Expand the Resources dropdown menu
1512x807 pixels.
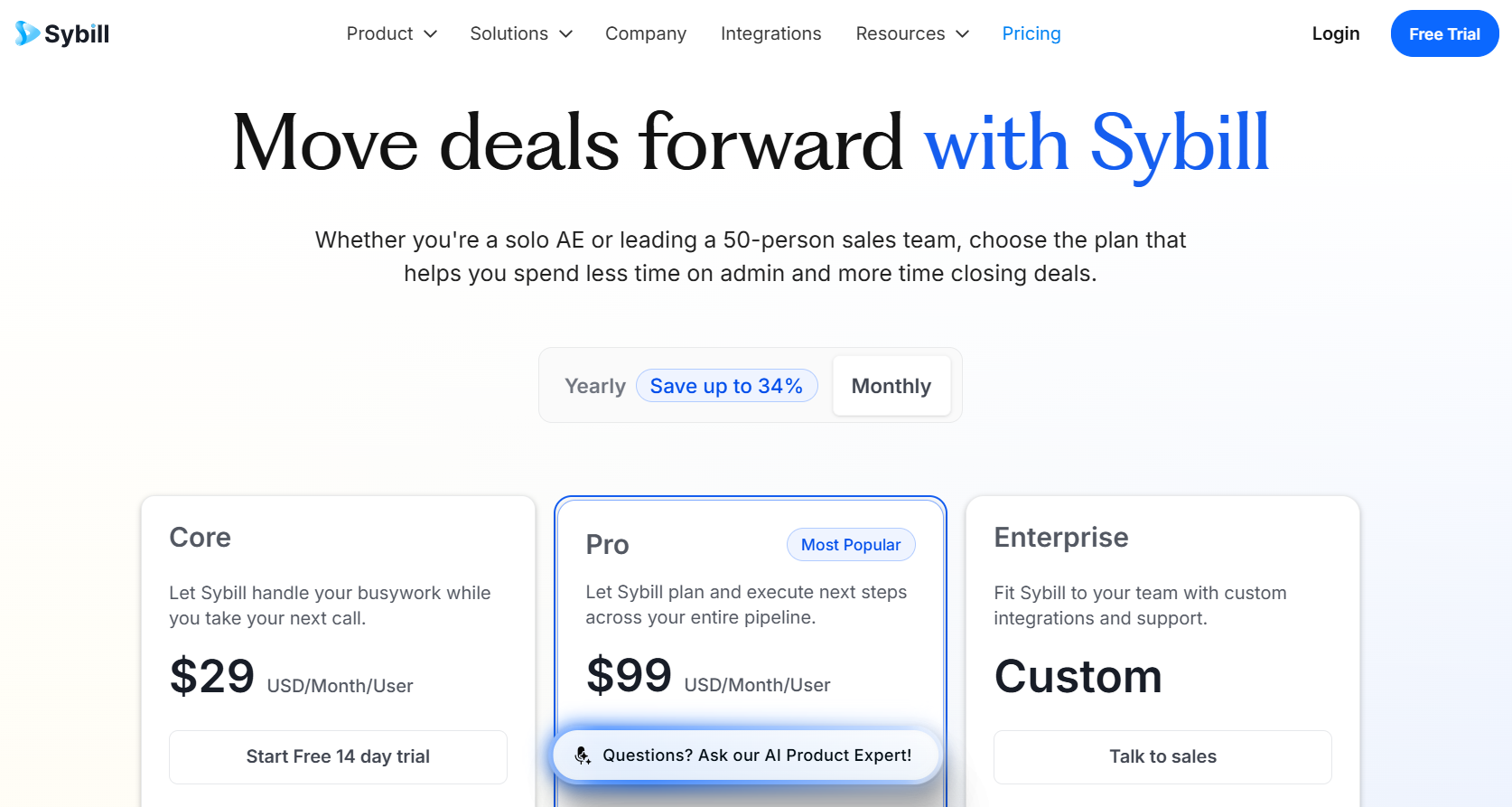click(x=912, y=33)
